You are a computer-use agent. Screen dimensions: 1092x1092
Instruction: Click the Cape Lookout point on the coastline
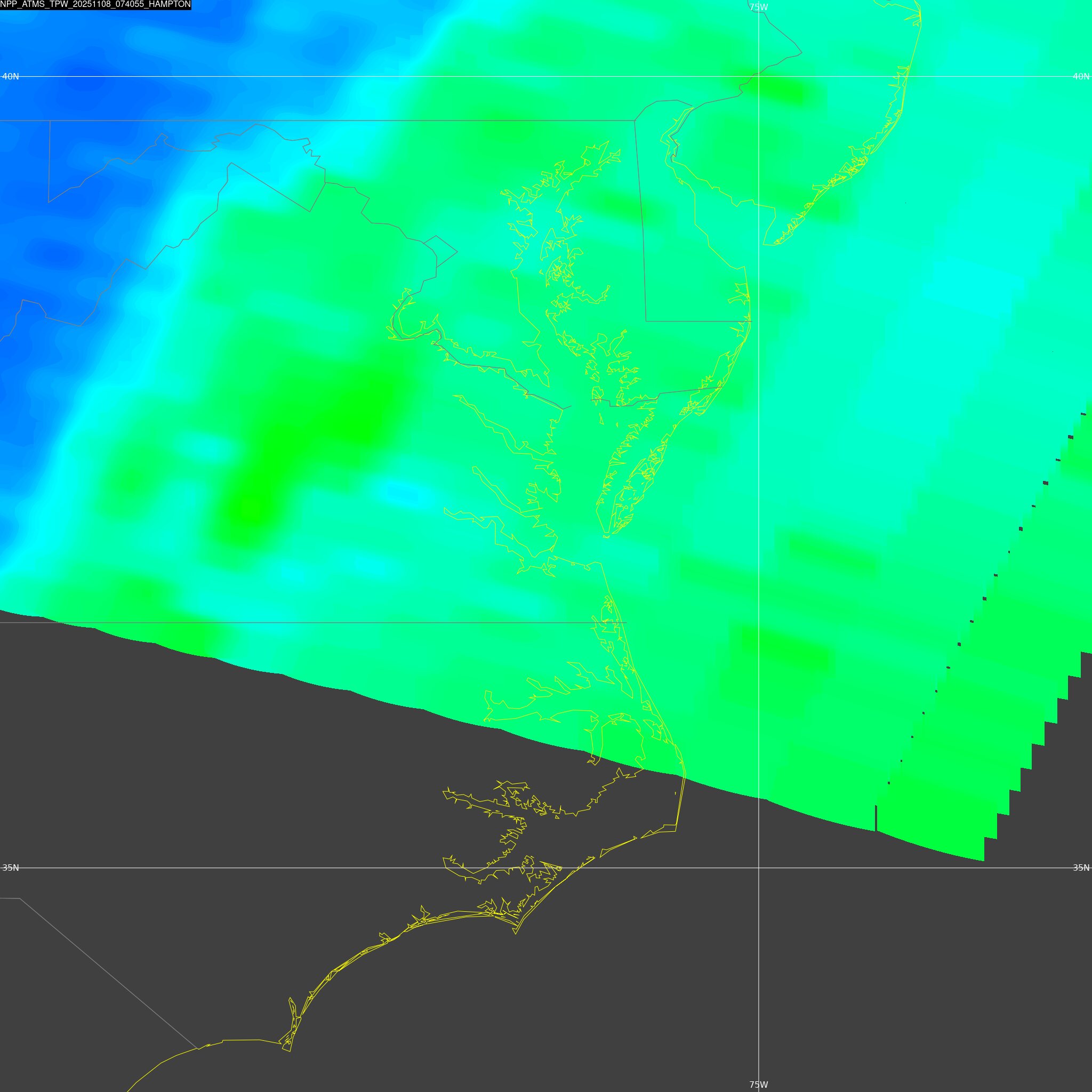[x=515, y=933]
